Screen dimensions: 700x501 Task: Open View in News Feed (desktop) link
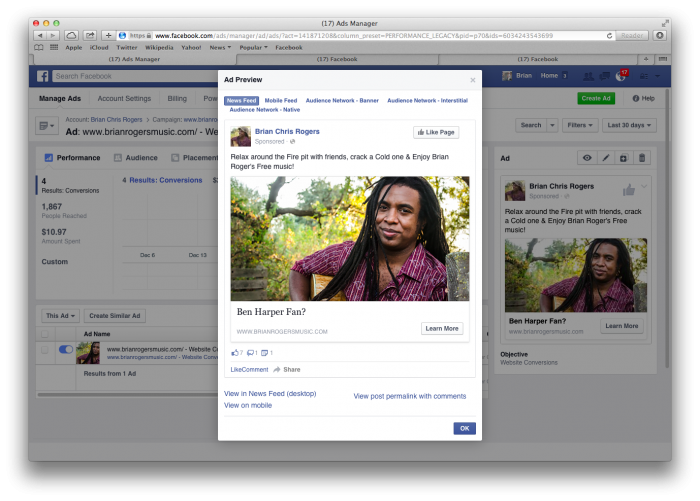point(270,393)
